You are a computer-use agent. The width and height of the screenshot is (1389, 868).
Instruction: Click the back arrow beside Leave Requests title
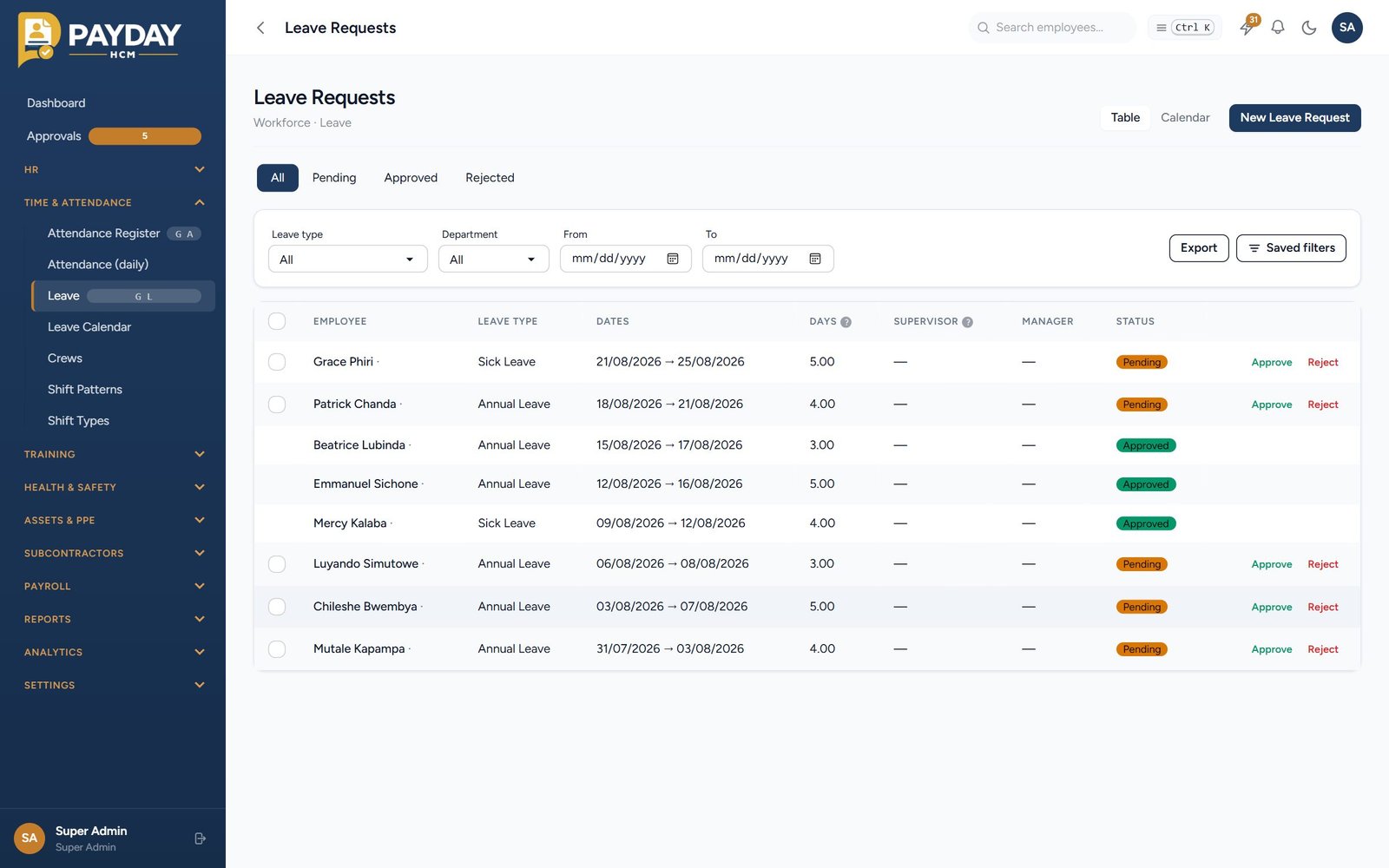[x=260, y=28]
